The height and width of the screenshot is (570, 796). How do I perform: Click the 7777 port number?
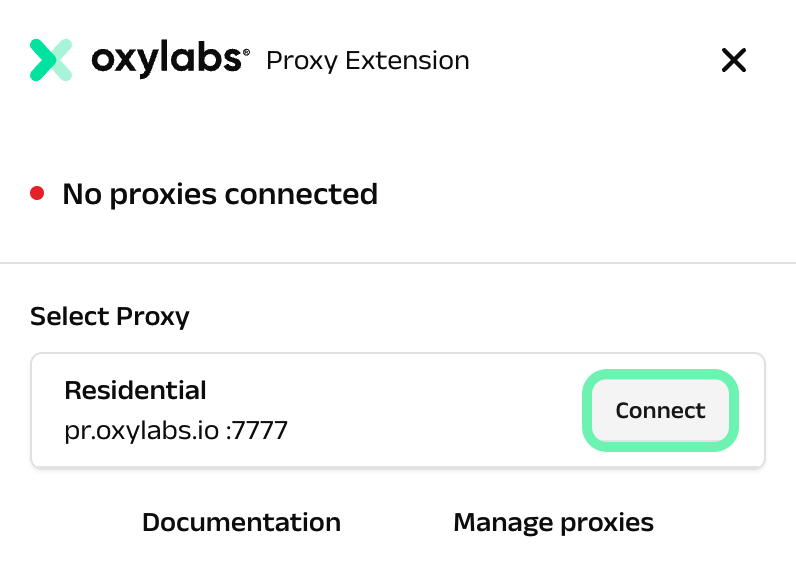click(259, 431)
